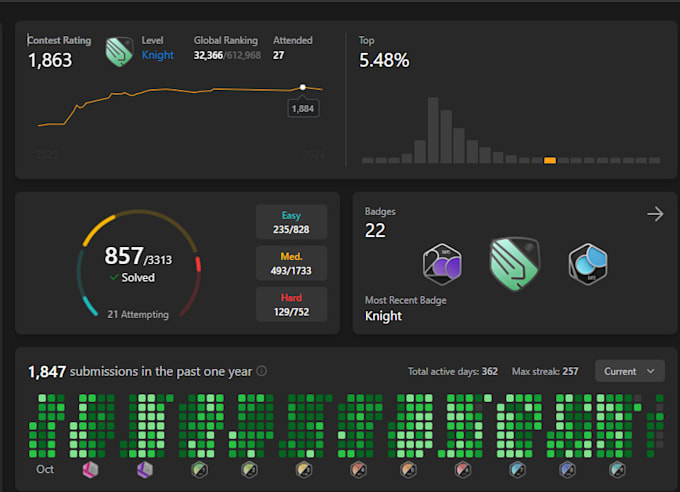Image resolution: width=680 pixels, height=492 pixels.
Task: Click the Global Ranking 32,366 value
Action: click(208, 55)
